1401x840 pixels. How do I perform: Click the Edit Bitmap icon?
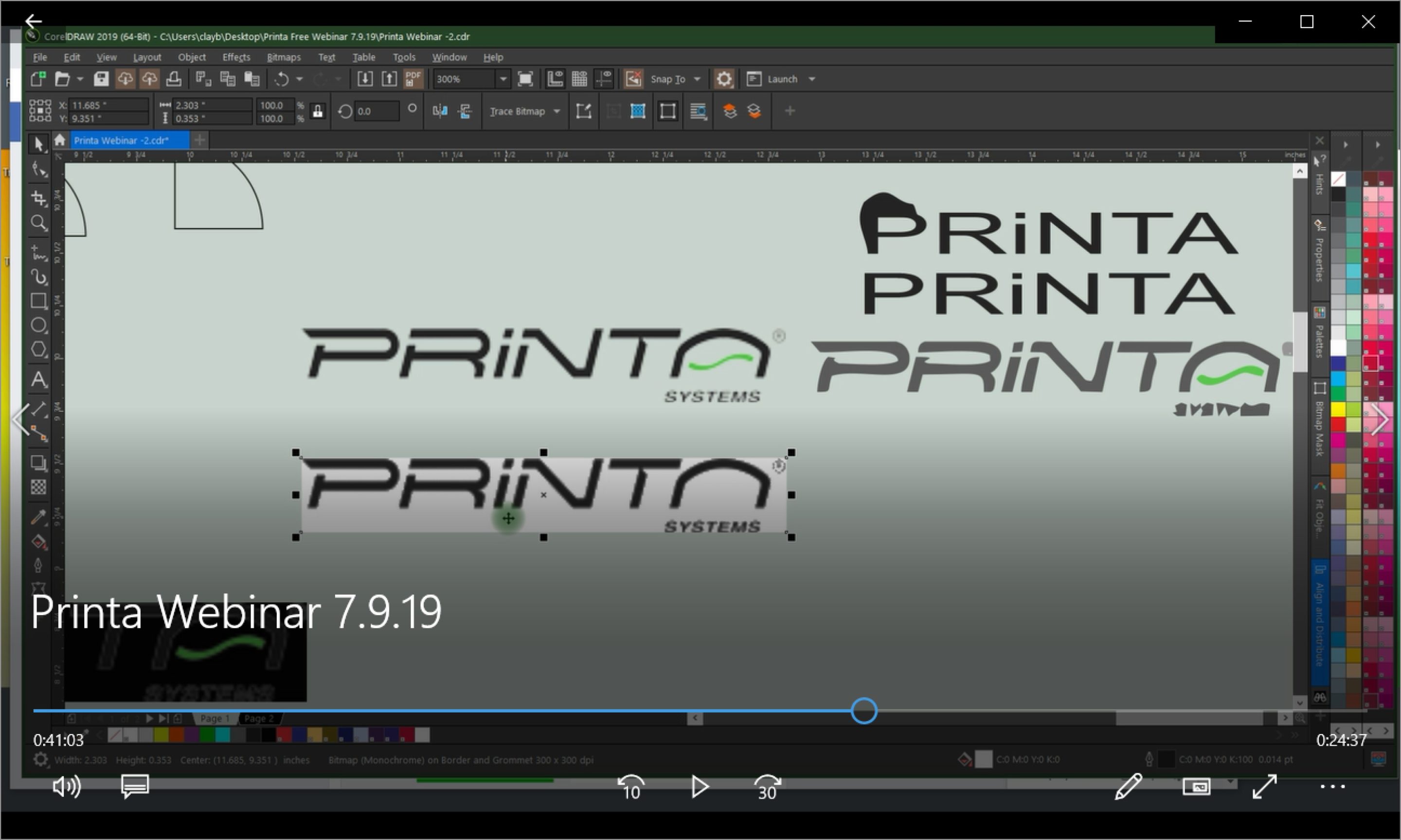click(x=584, y=111)
